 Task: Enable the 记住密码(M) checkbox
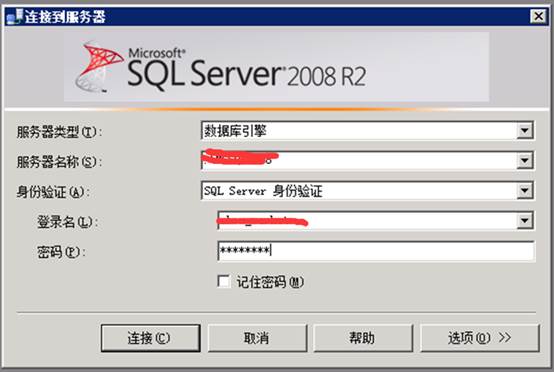click(224, 282)
